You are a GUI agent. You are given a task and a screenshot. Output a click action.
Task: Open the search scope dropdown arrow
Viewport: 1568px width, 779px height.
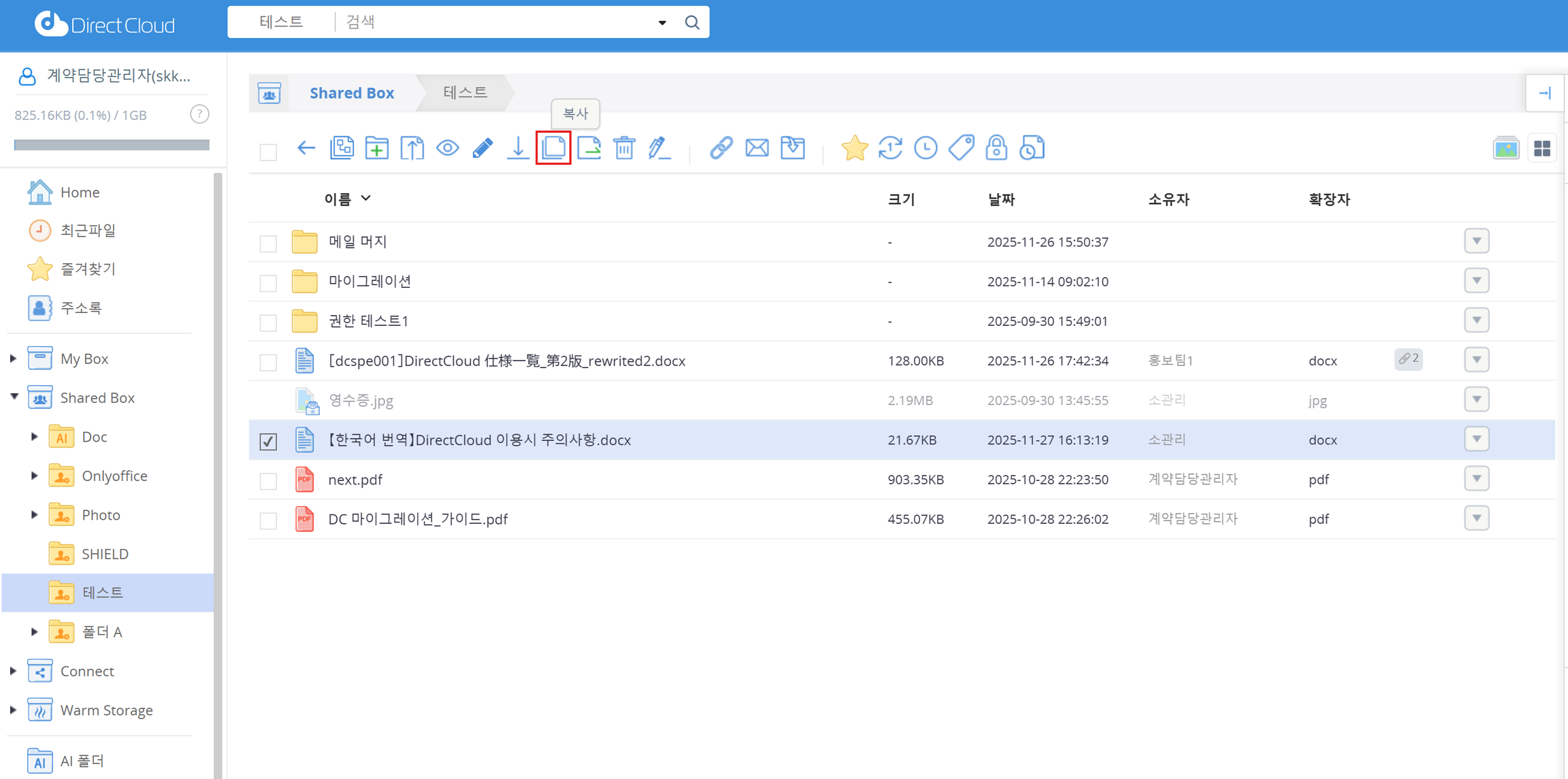click(661, 22)
